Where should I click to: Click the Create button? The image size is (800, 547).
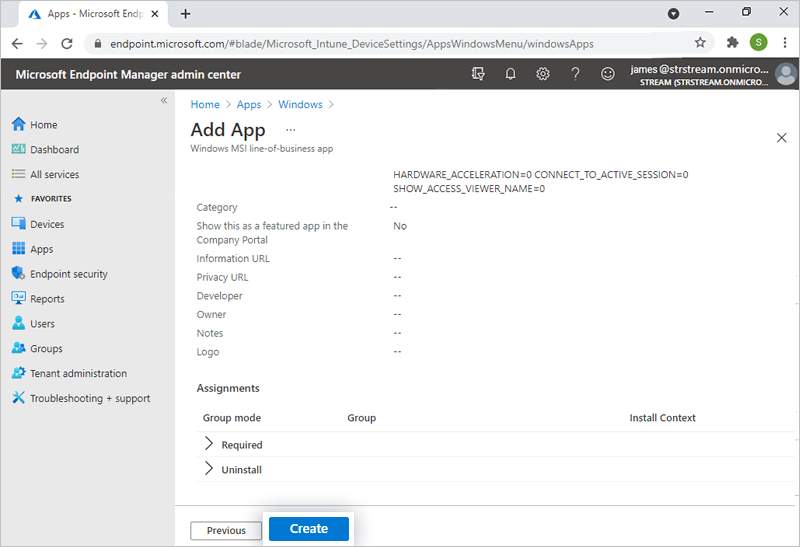pos(308,529)
